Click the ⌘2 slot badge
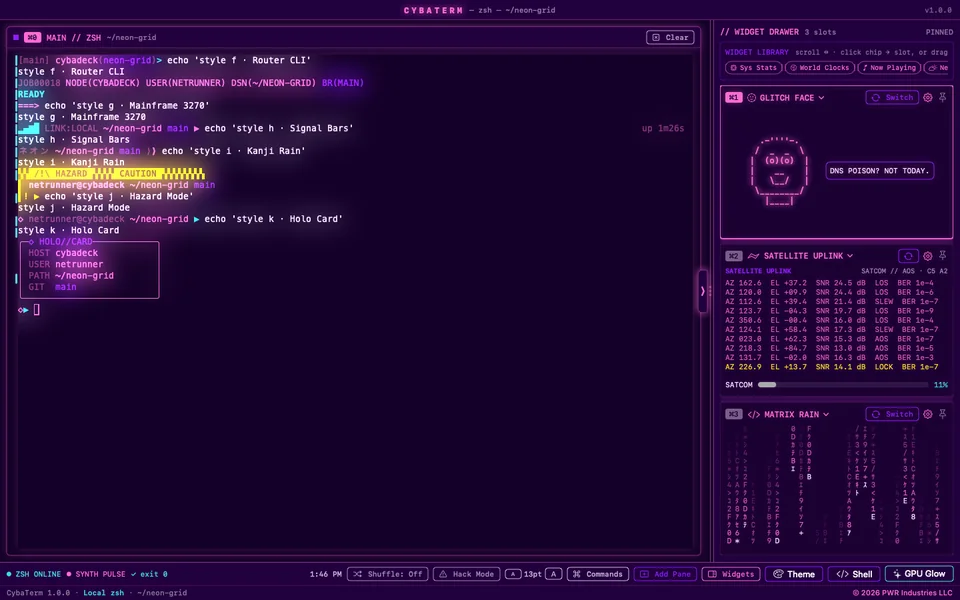960x600 pixels. pyautogui.click(x=733, y=256)
